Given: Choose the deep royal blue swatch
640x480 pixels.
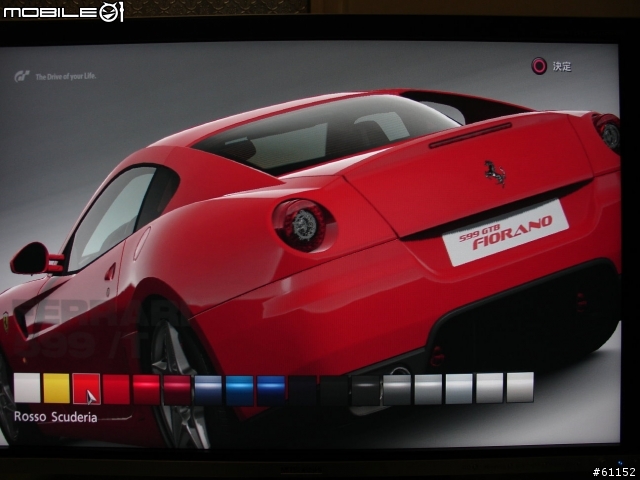Looking at the screenshot, I should click(x=271, y=391).
